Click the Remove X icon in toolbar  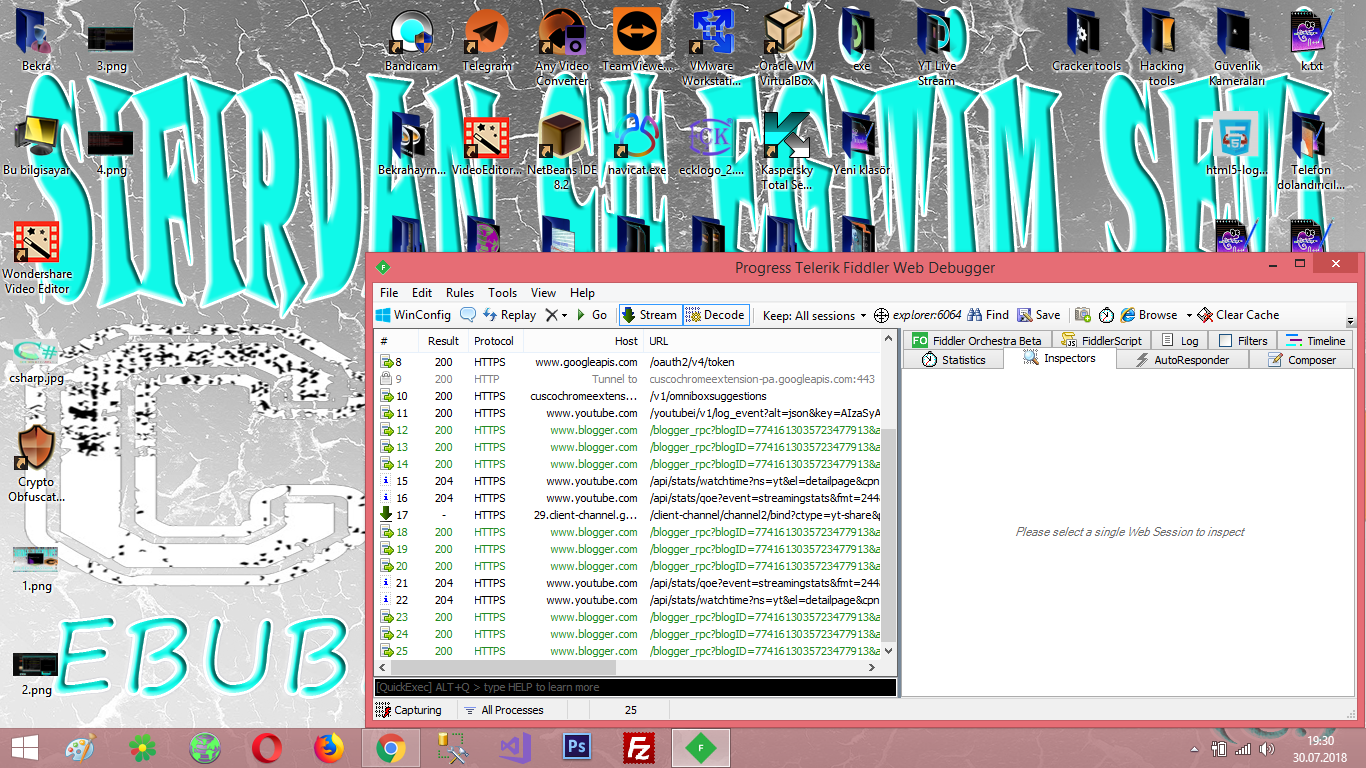pyautogui.click(x=551, y=315)
